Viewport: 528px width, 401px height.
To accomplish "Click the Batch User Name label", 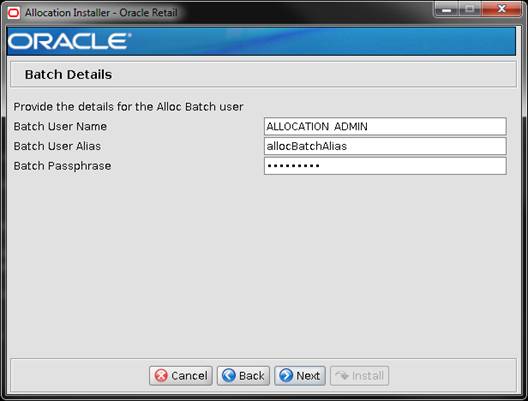I will [x=60, y=126].
